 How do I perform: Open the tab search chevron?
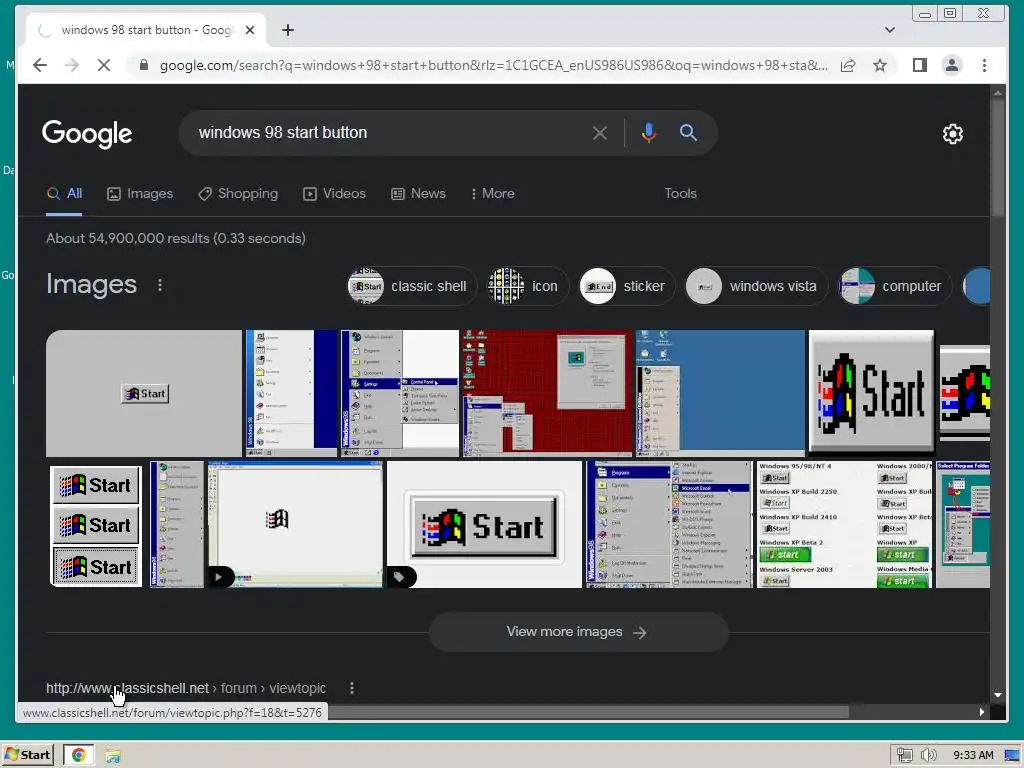pos(889,30)
